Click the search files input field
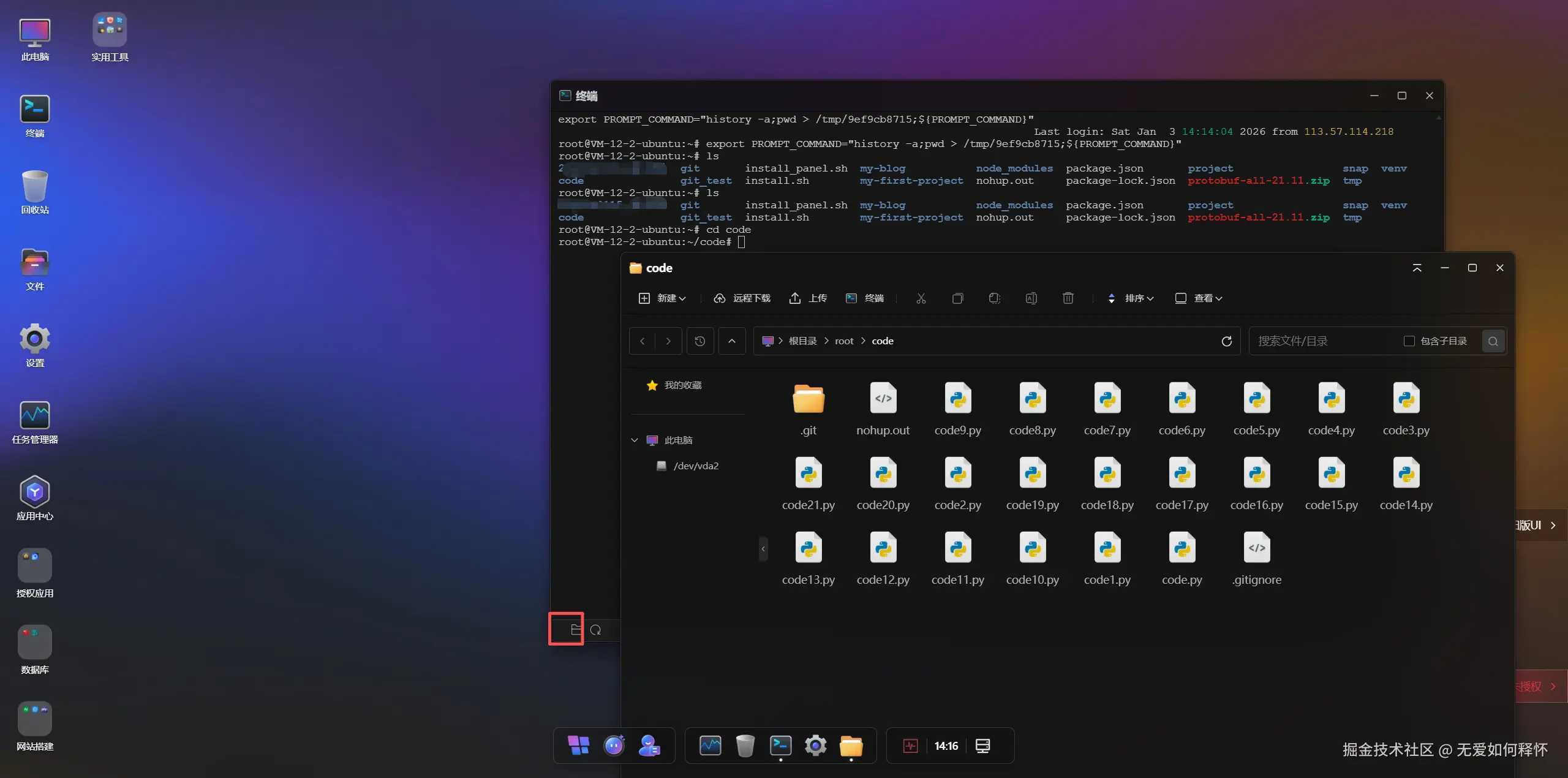Image resolution: width=1568 pixels, height=778 pixels. pos(1323,341)
